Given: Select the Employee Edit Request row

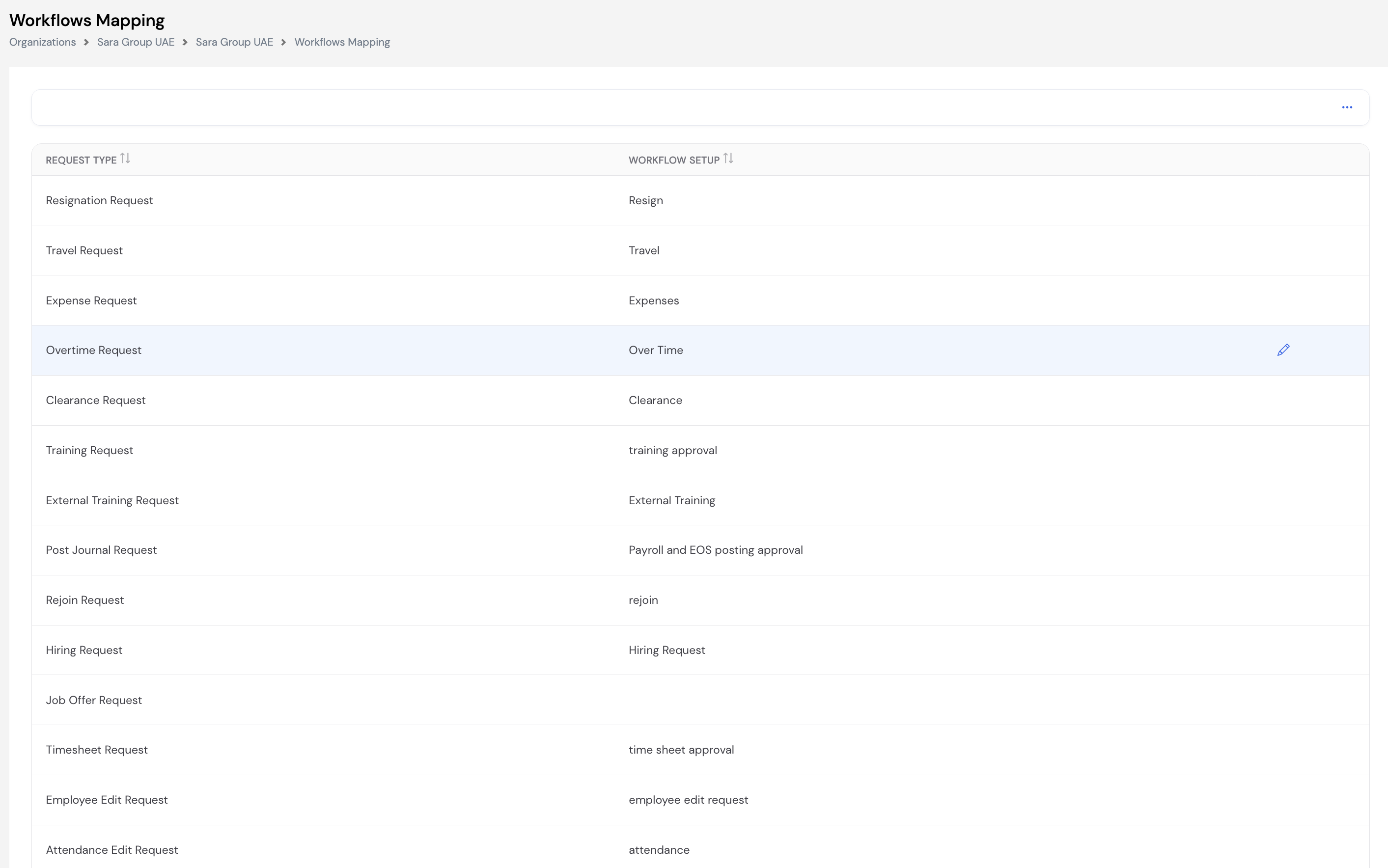Looking at the screenshot, I should (700, 800).
